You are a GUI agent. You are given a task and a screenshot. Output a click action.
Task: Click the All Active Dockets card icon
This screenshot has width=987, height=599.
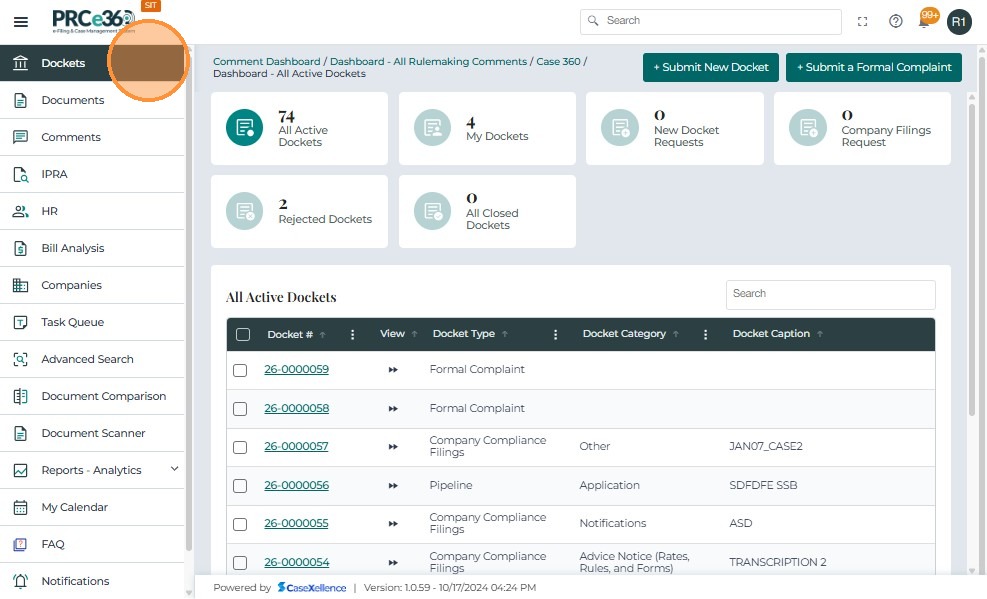244,128
